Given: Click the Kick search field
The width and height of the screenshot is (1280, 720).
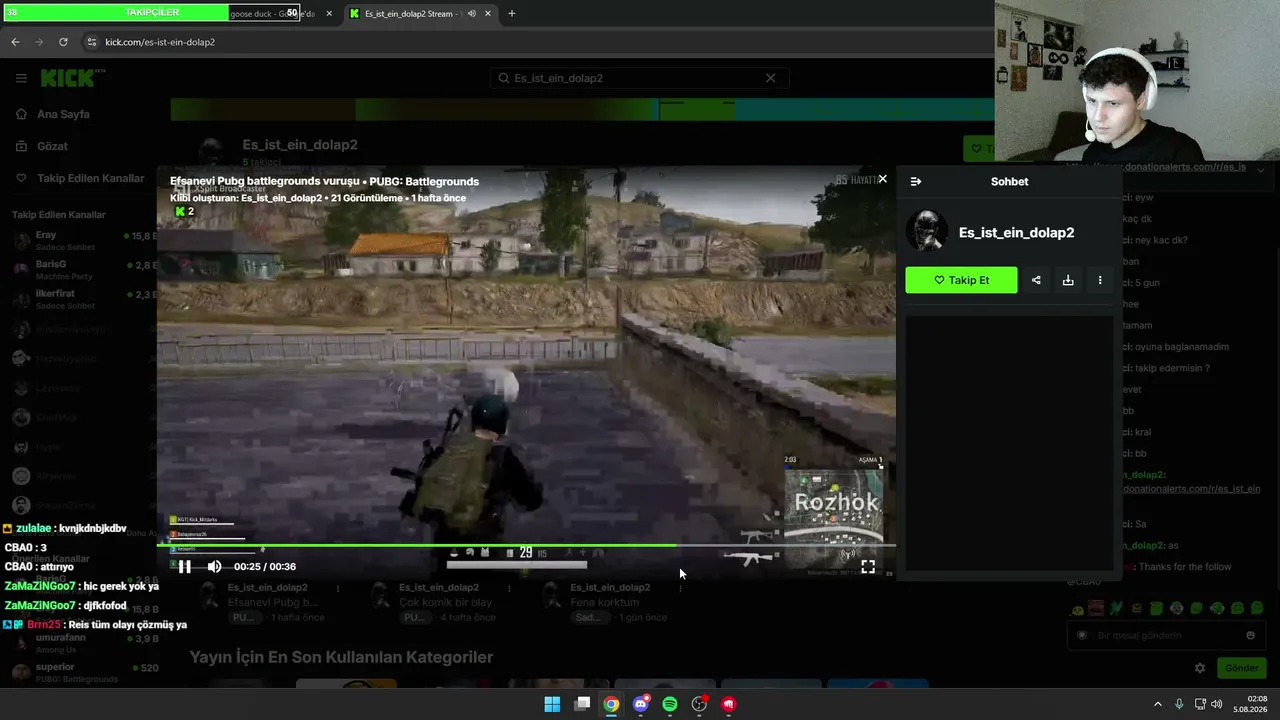Looking at the screenshot, I should [640, 78].
